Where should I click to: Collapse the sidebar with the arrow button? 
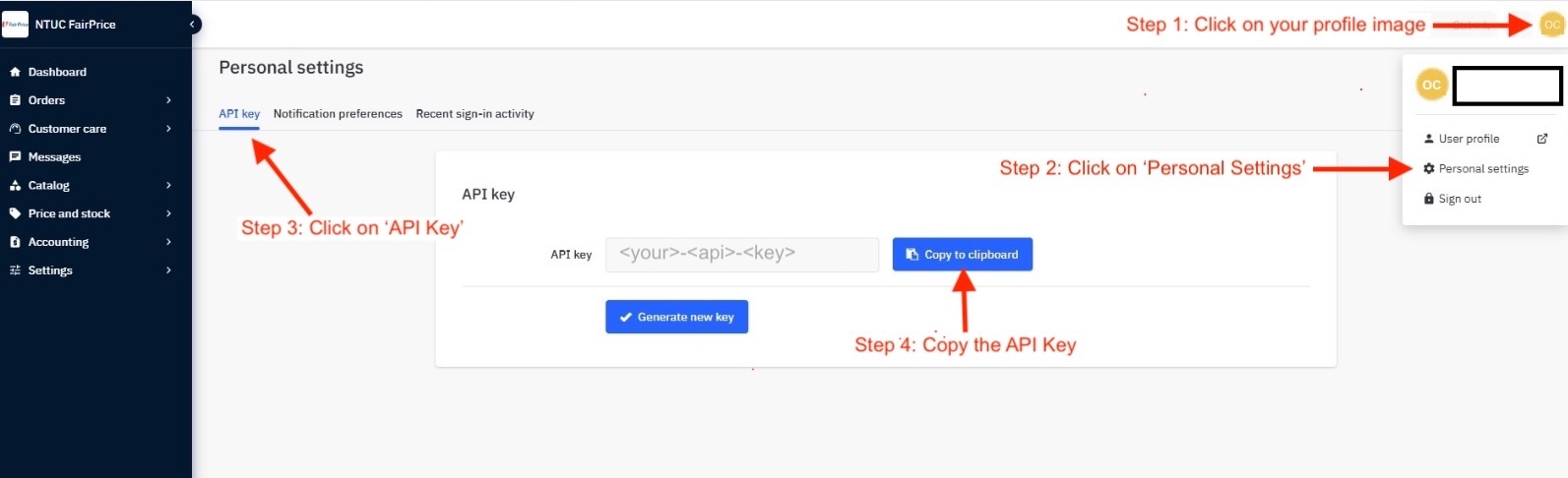[x=193, y=24]
